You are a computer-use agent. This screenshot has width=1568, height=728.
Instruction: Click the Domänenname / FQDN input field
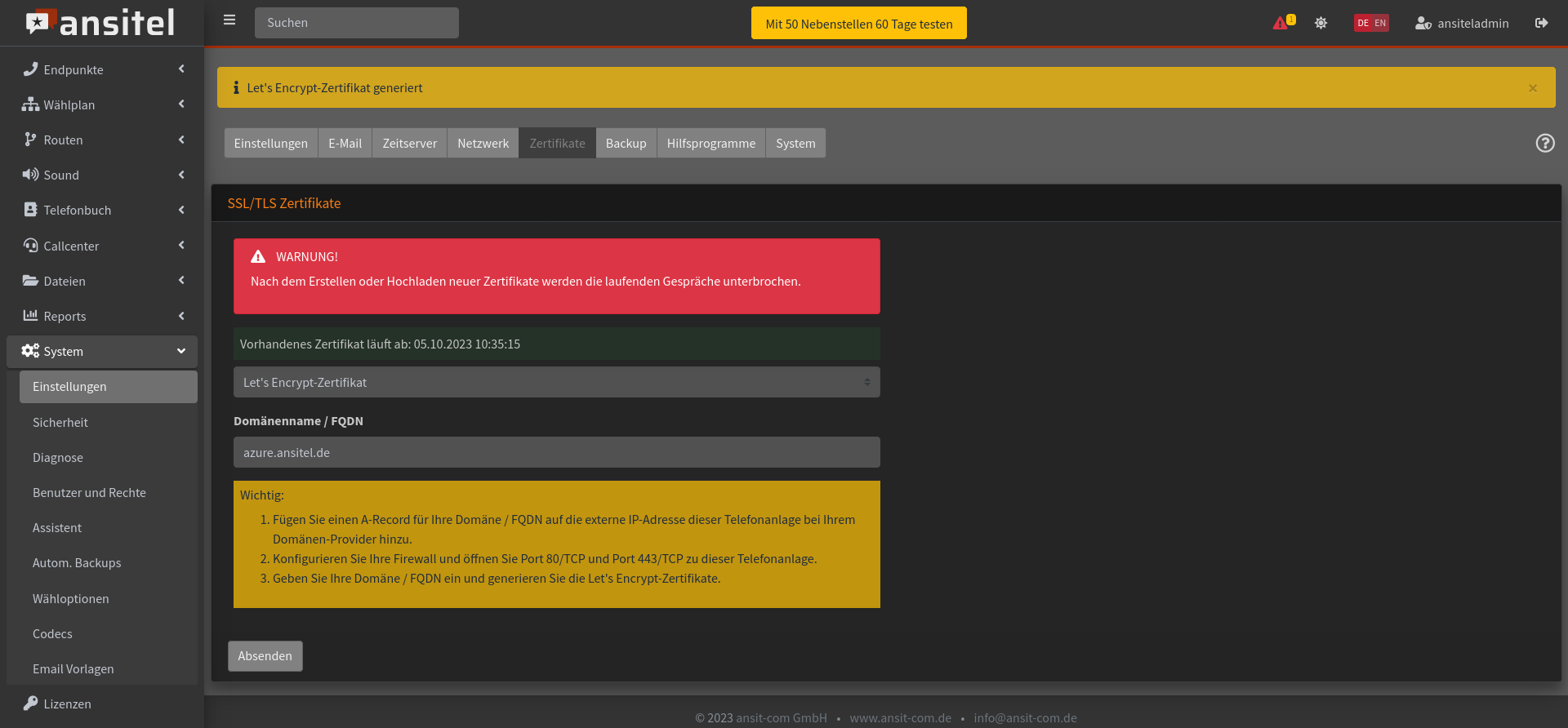(556, 452)
